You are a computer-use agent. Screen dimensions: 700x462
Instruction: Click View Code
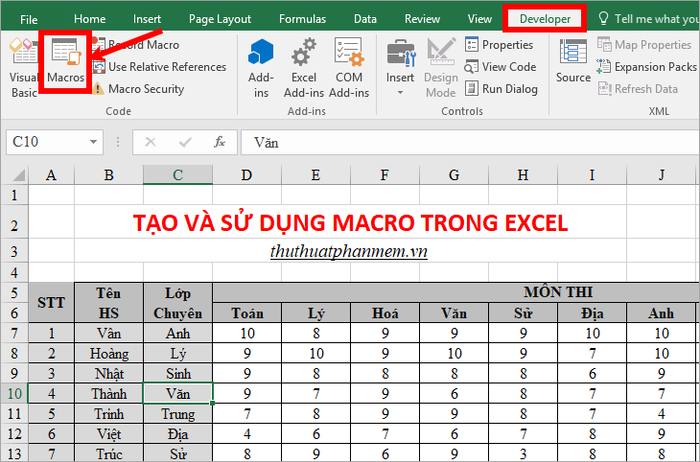[500, 67]
